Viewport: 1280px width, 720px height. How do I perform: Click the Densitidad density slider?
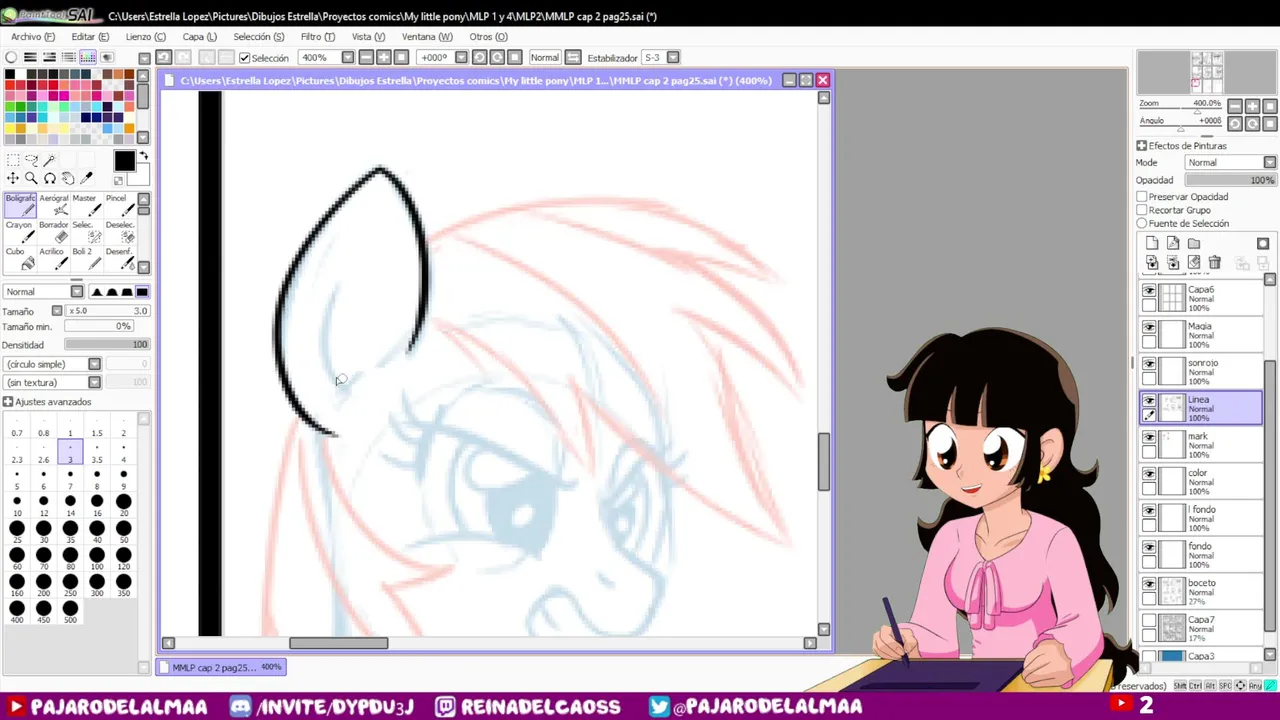tap(107, 344)
